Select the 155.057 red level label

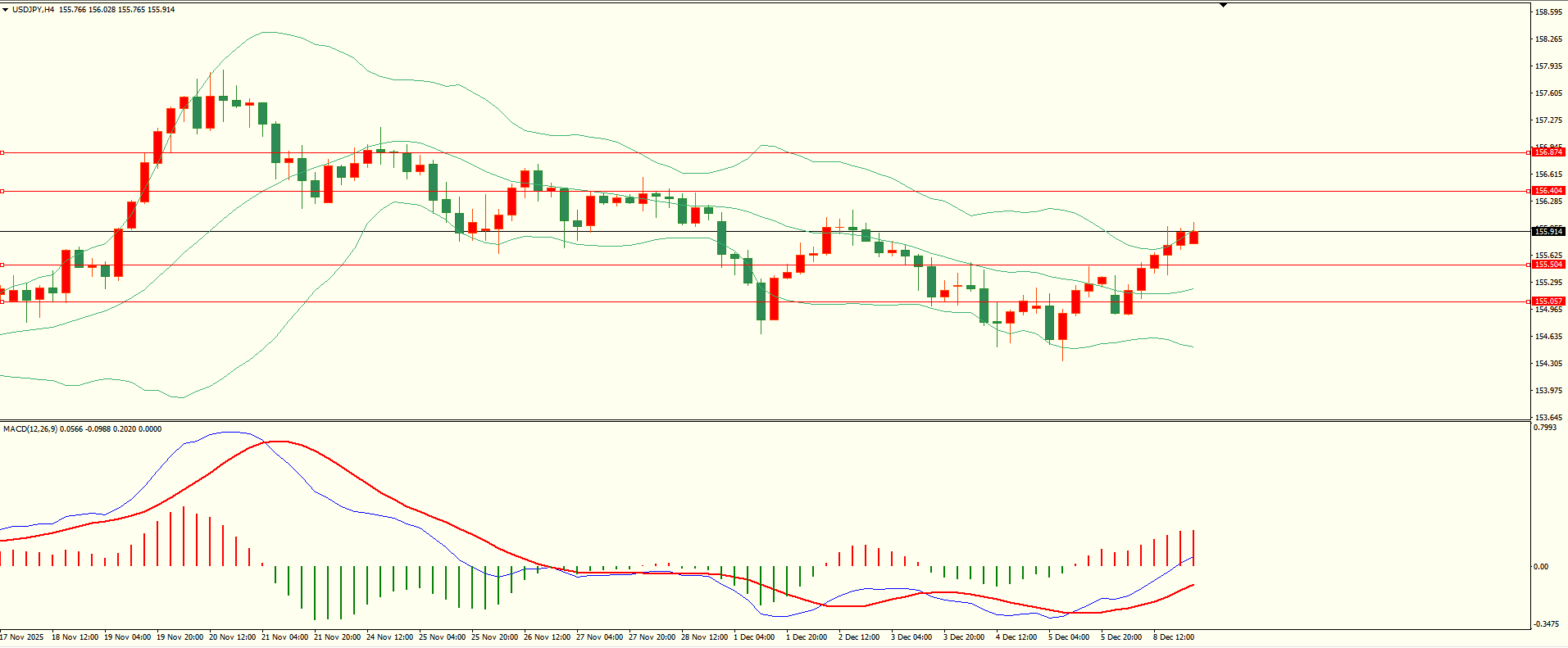click(1548, 301)
